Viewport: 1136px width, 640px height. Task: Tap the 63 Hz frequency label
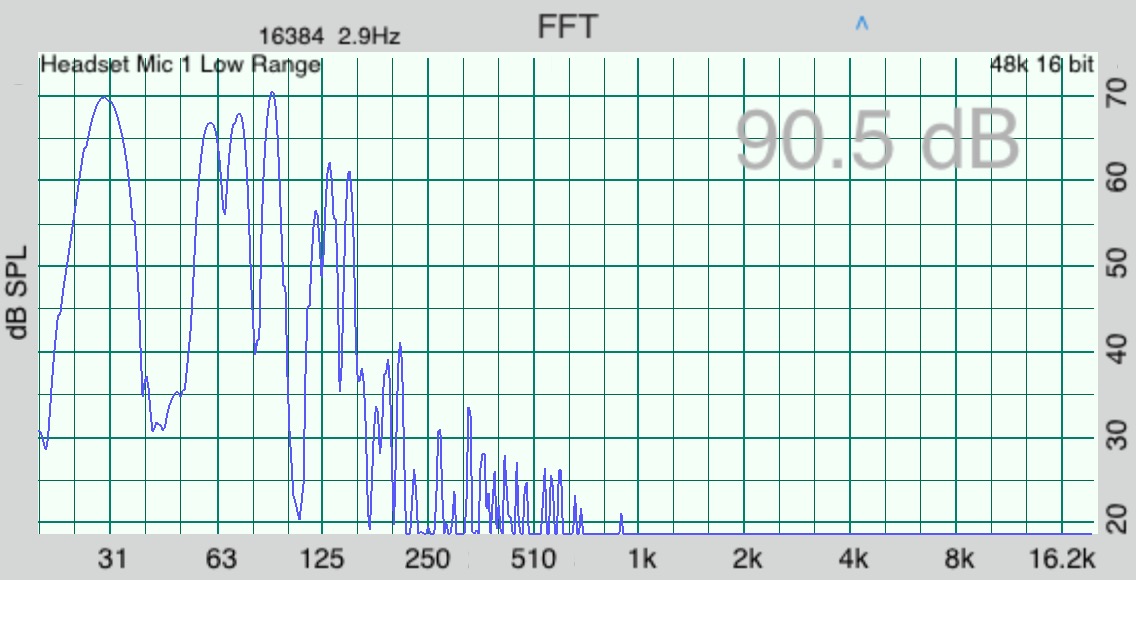pos(220,559)
